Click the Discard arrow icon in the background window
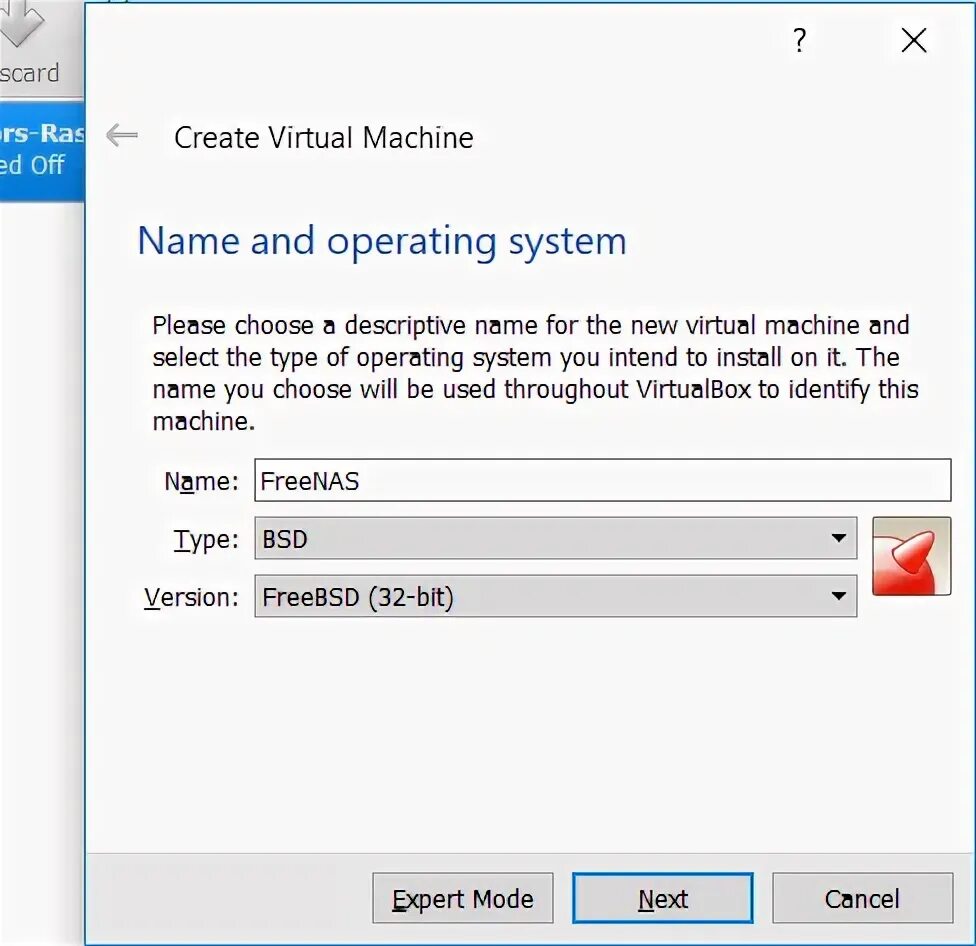Screen dimensions: 976x946 tap(22, 22)
